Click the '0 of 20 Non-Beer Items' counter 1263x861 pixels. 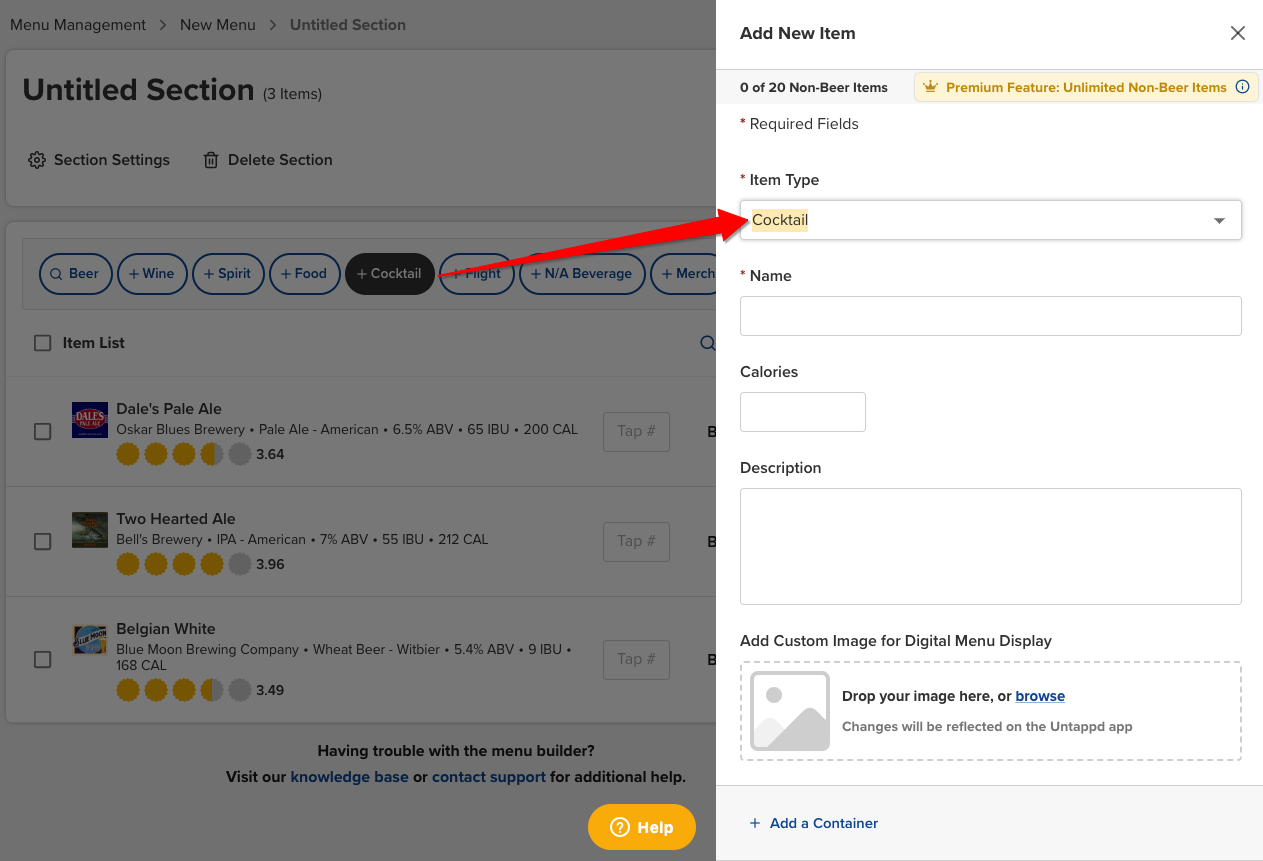(814, 87)
